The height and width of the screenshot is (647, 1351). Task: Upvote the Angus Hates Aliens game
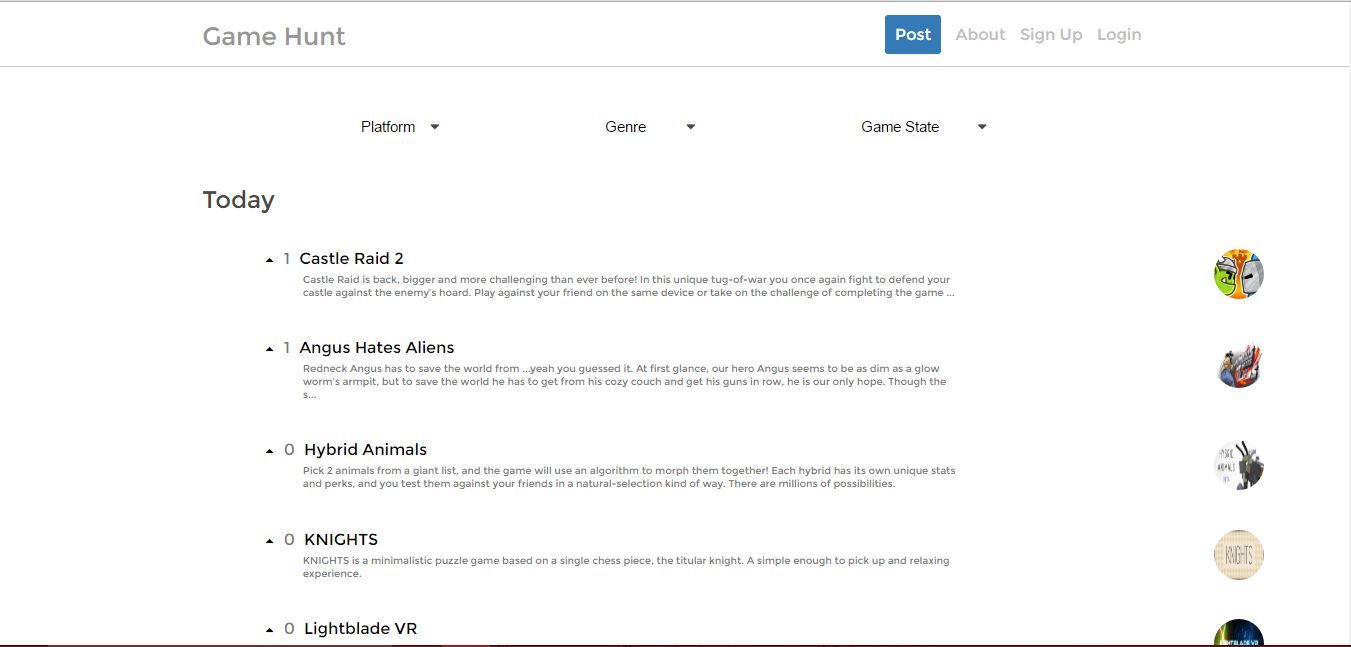(270, 347)
